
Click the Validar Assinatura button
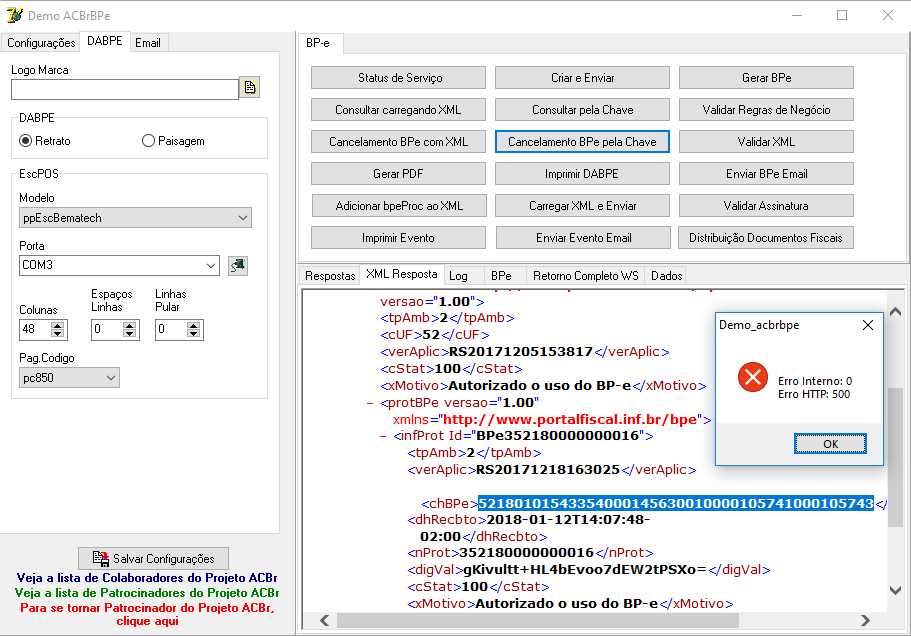[766, 206]
